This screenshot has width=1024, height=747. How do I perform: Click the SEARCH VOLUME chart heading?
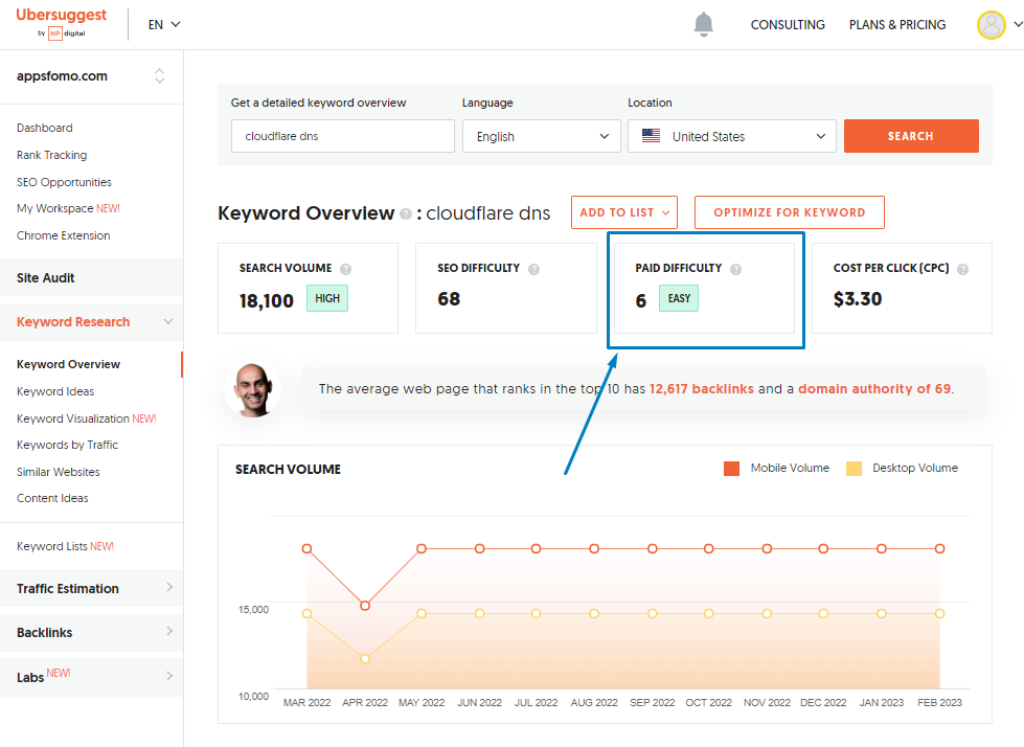[x=288, y=469]
